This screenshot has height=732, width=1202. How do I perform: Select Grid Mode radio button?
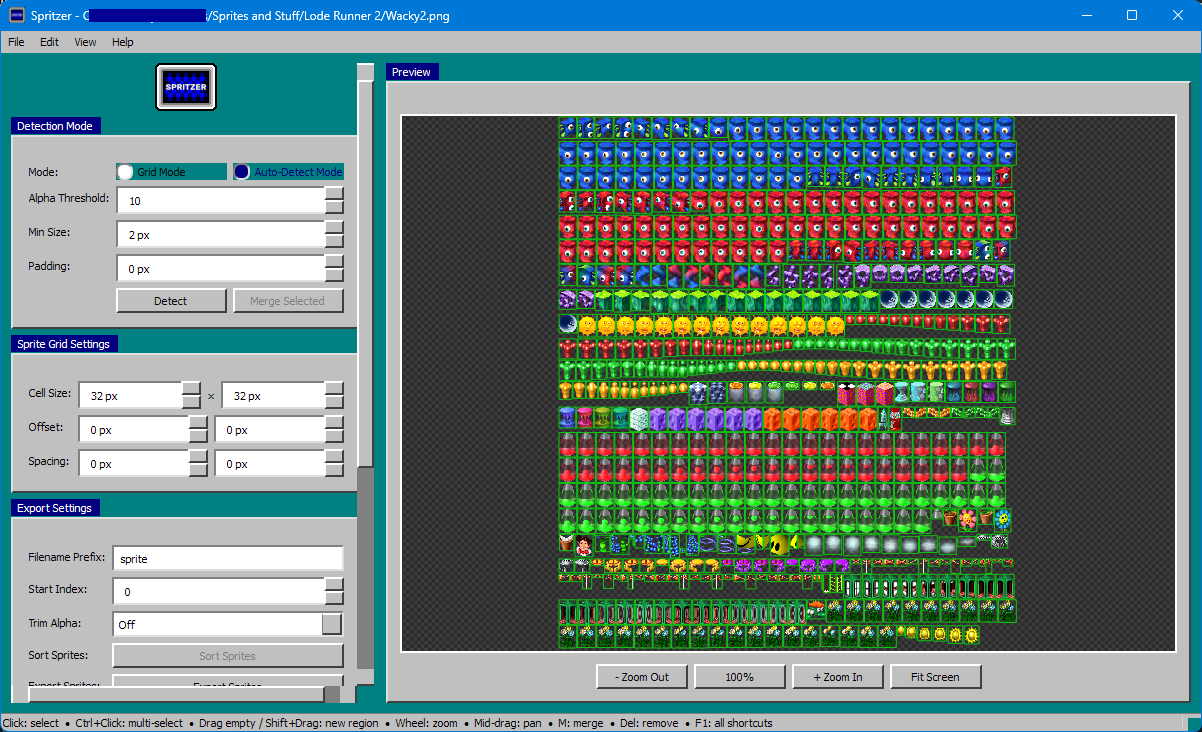click(x=171, y=172)
